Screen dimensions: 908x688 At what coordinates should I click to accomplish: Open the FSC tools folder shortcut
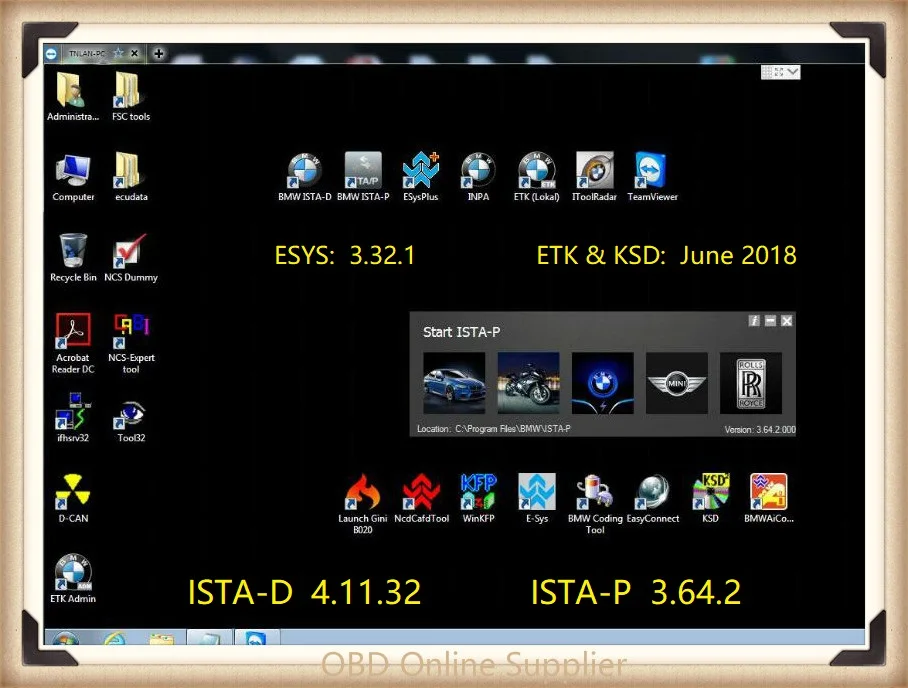(x=131, y=96)
